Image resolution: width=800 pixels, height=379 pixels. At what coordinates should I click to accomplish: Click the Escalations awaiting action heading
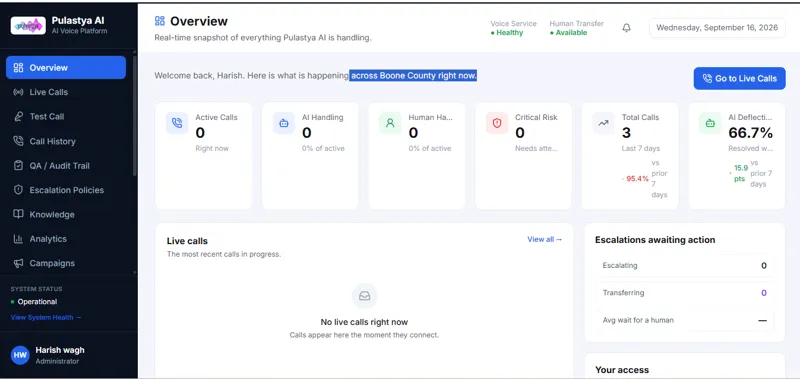[655, 240]
